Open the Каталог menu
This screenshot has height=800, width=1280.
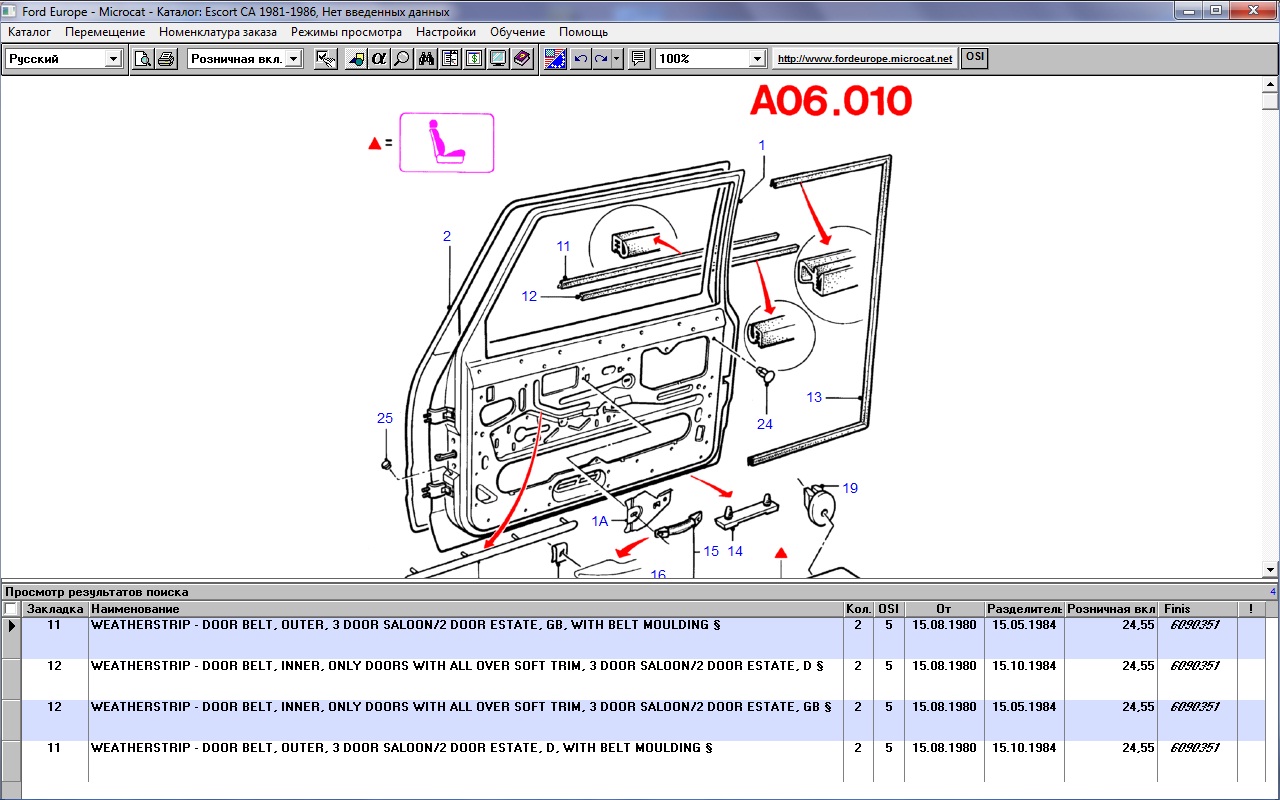(29, 32)
